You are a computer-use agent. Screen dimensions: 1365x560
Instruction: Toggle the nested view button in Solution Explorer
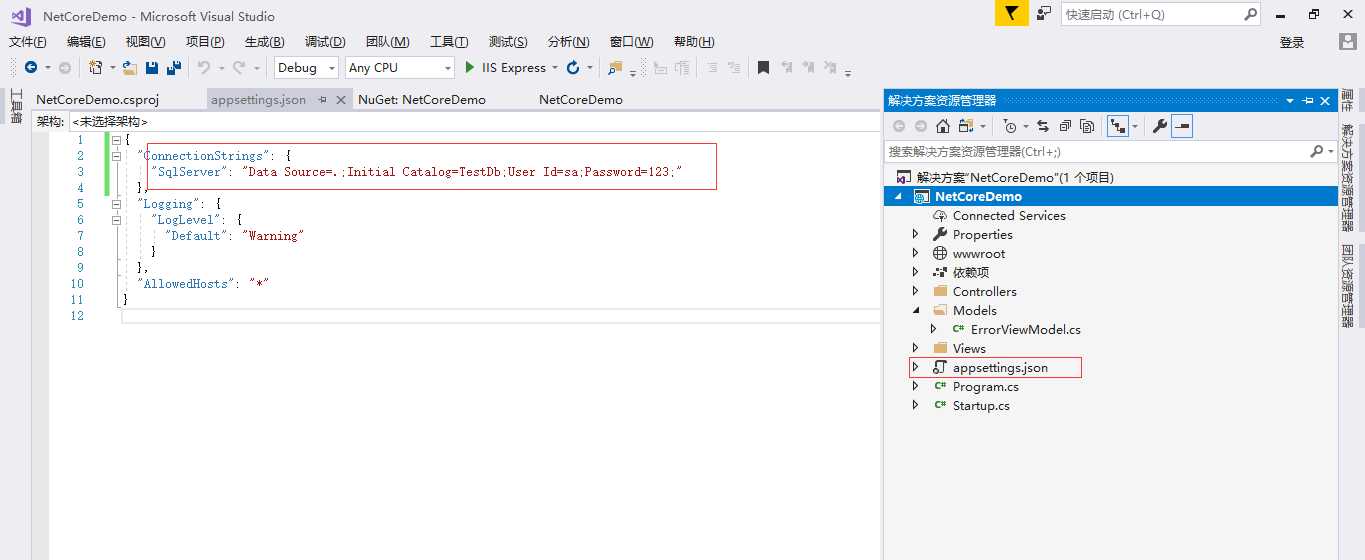1118,126
